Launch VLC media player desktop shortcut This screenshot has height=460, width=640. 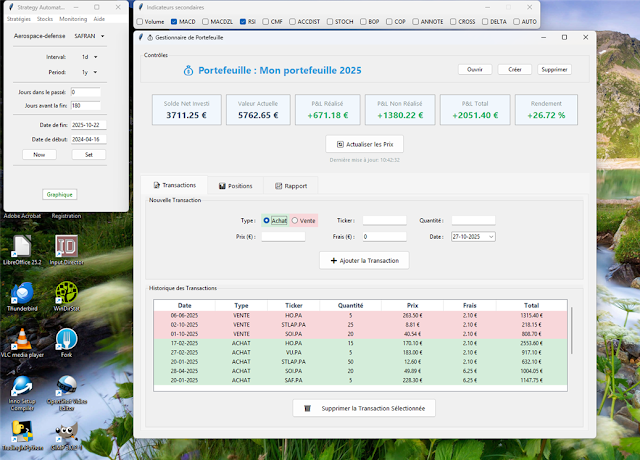22,338
